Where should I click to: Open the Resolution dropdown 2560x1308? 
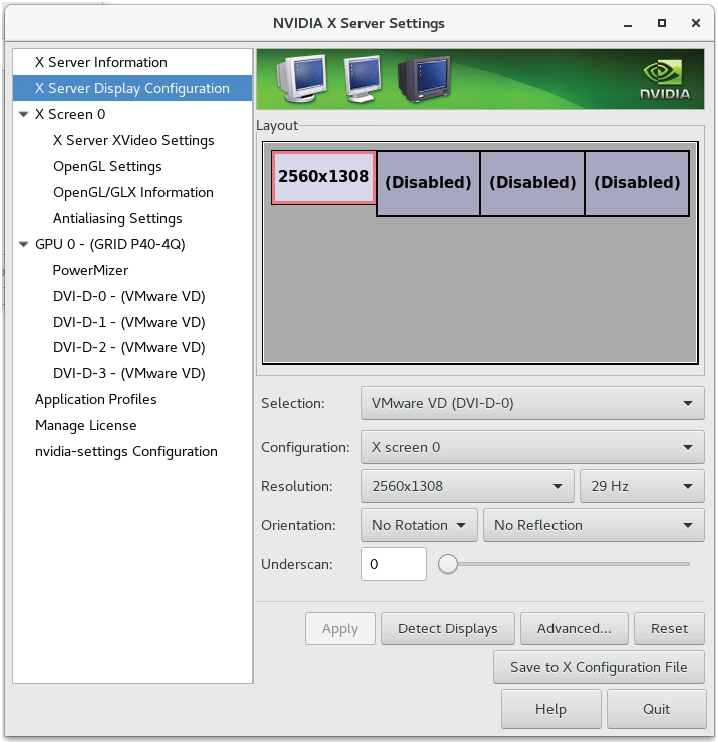pos(467,486)
